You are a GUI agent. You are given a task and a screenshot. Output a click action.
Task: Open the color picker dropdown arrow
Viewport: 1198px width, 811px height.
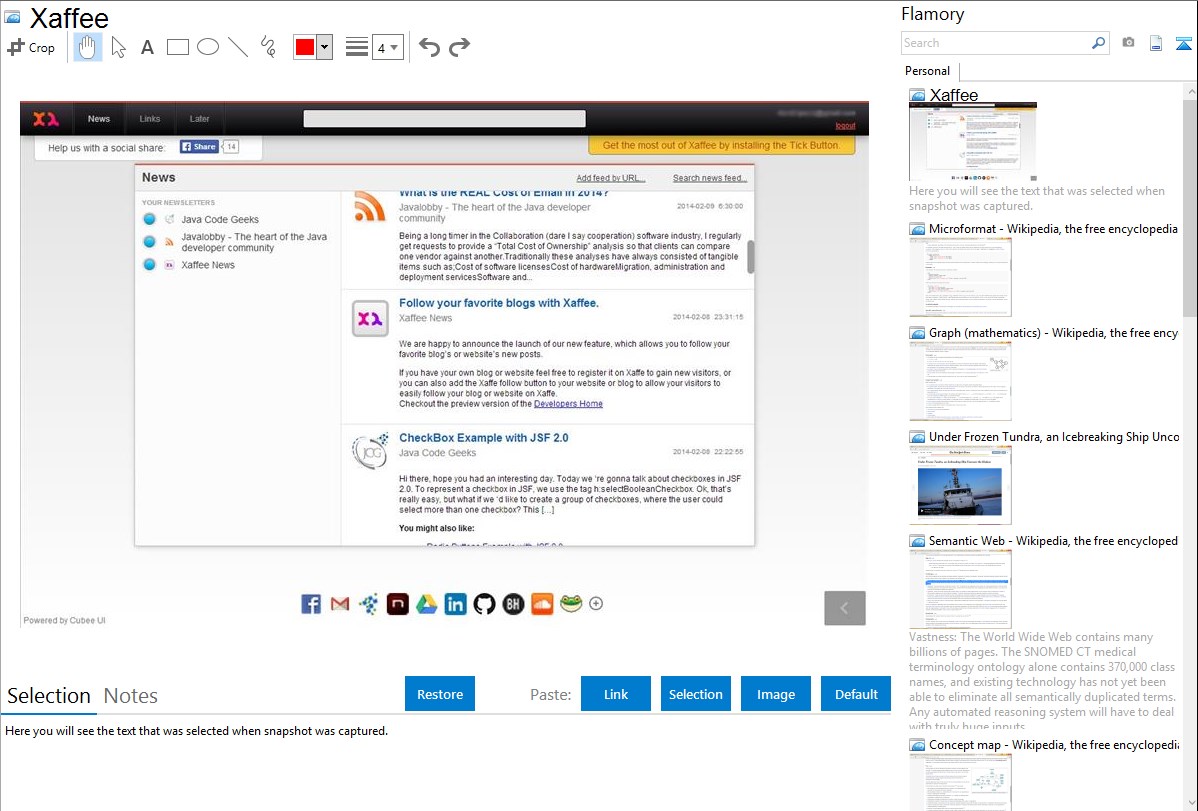coord(324,47)
